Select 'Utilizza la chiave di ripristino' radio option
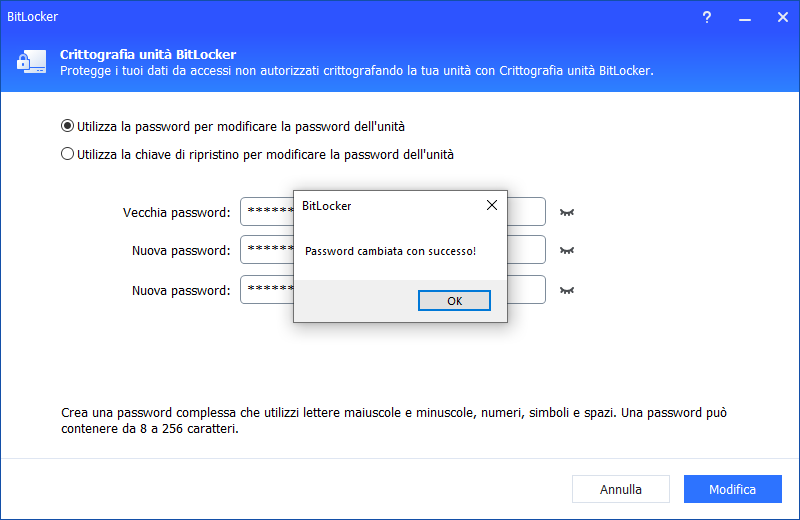This screenshot has width=800, height=520. pos(68,154)
